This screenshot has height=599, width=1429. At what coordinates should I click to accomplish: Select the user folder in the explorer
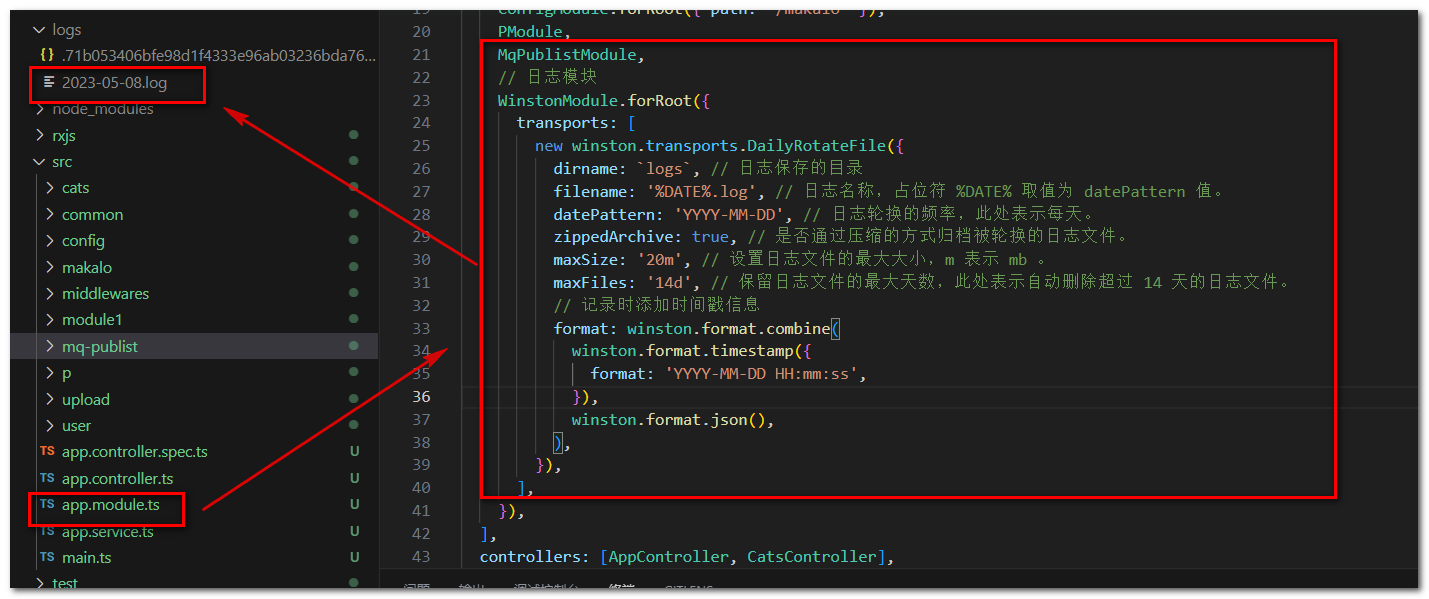click(78, 425)
